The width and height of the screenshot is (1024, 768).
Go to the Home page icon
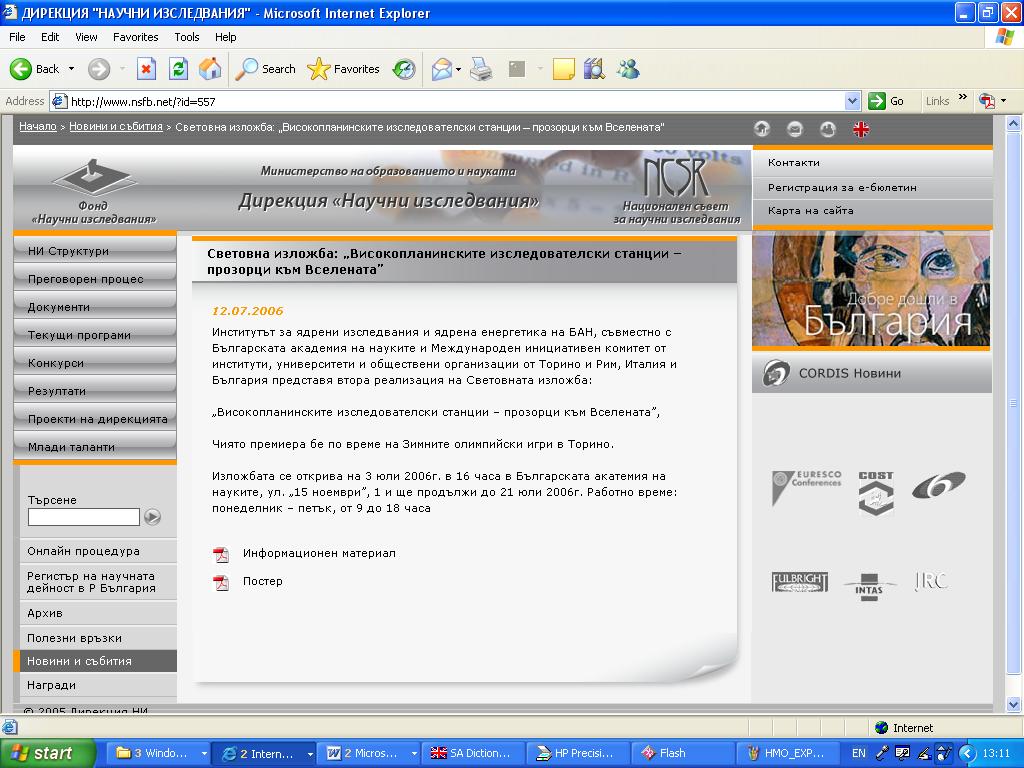(210, 69)
